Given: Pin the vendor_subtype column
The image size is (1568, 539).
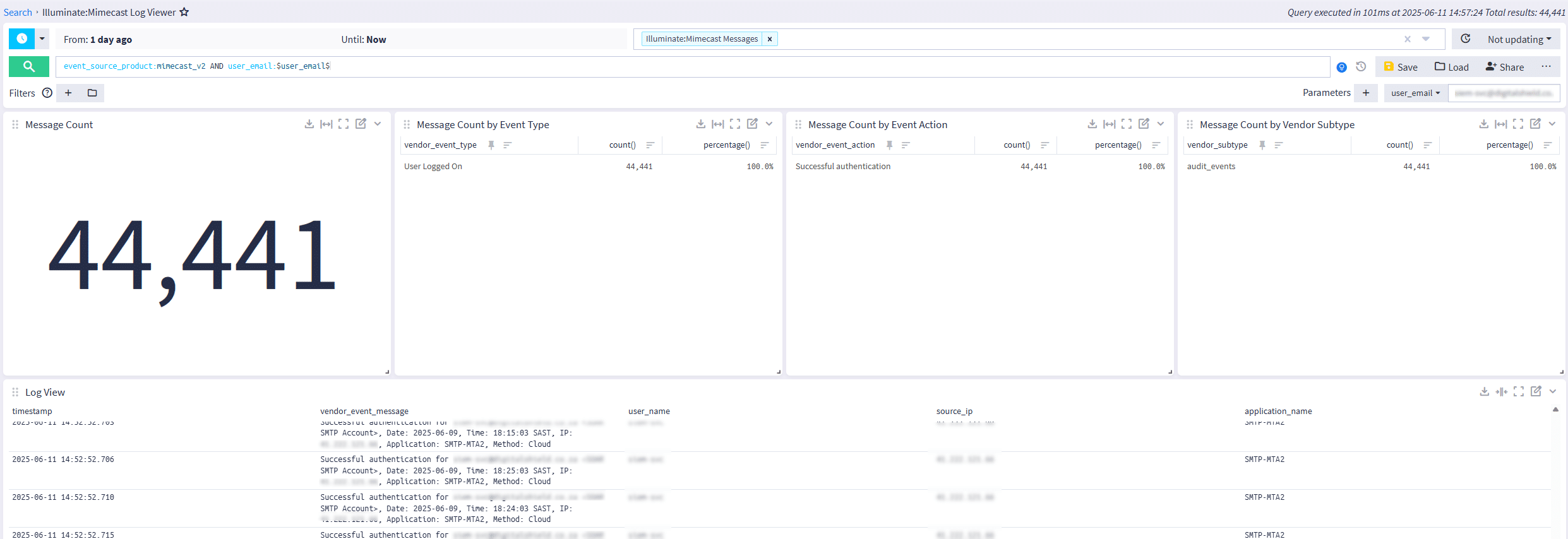Looking at the screenshot, I should pyautogui.click(x=1262, y=145).
